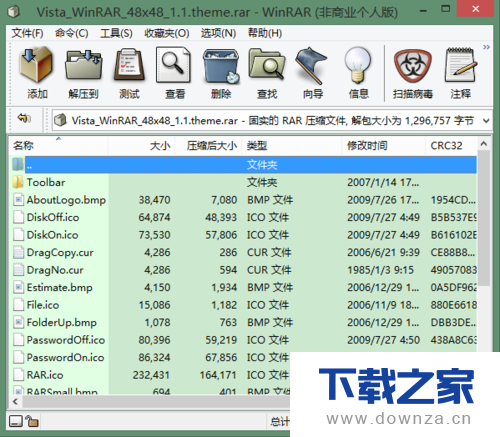Open the Help (帮助) menu
This screenshot has width=500, height=437.
click(x=265, y=33)
